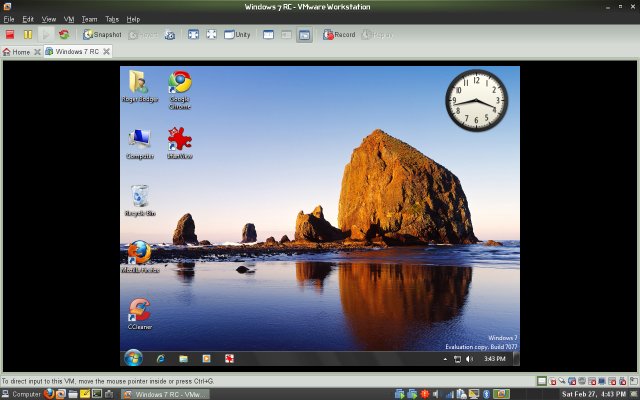The height and width of the screenshot is (400, 640).
Task: Click the first VMware status bar device icon
Action: point(542,381)
